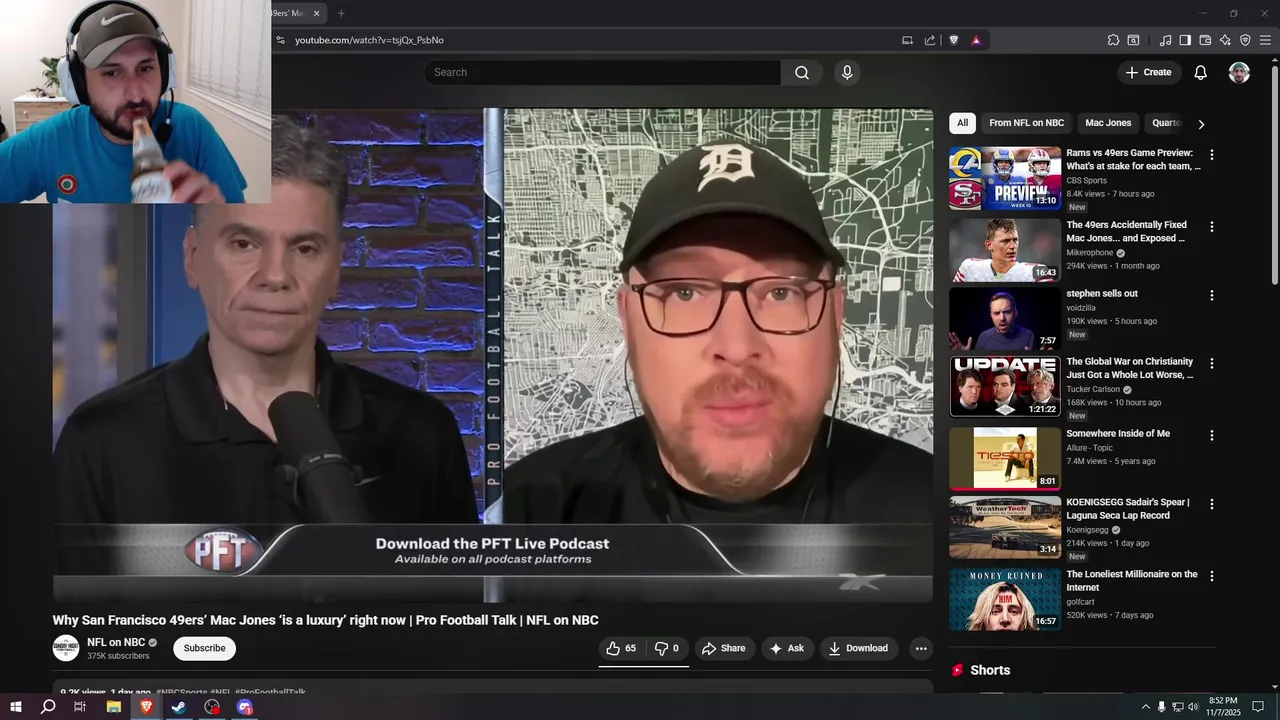Activate voice search microphone icon
This screenshot has width=1280, height=720.
click(x=847, y=72)
